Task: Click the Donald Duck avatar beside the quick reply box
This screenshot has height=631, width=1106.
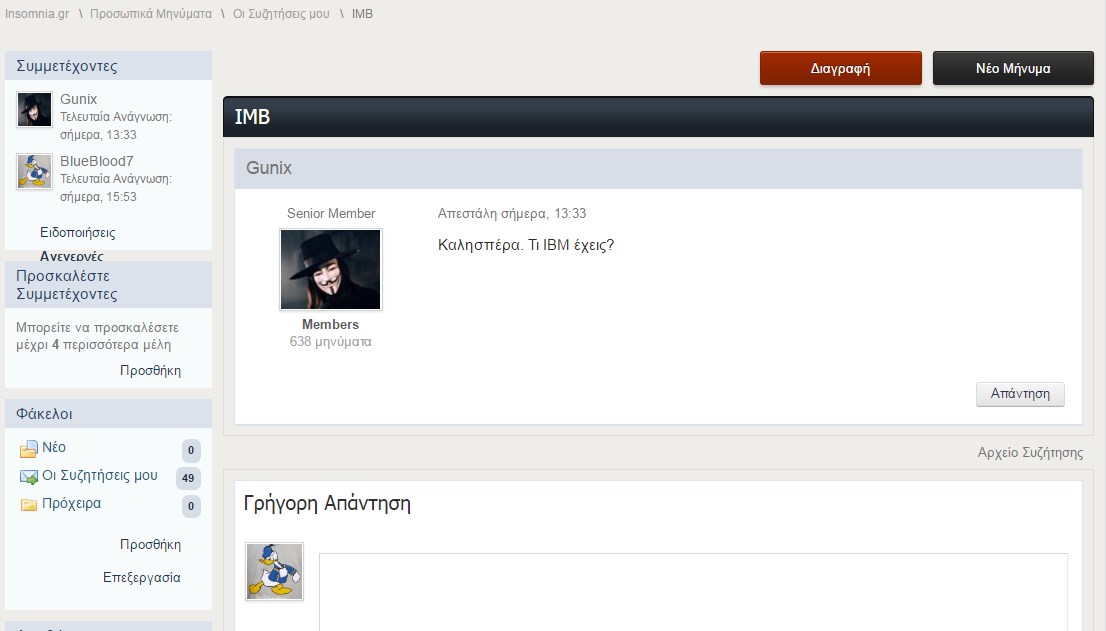Action: (x=274, y=571)
